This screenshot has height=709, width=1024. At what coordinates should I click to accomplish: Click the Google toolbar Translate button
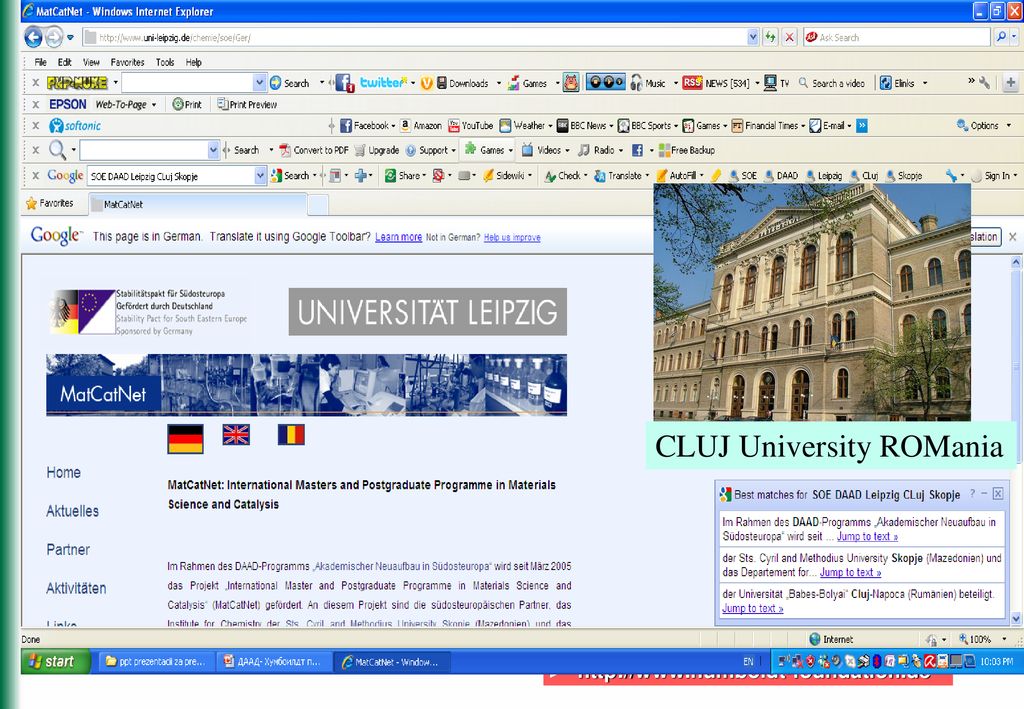pyautogui.click(x=618, y=176)
